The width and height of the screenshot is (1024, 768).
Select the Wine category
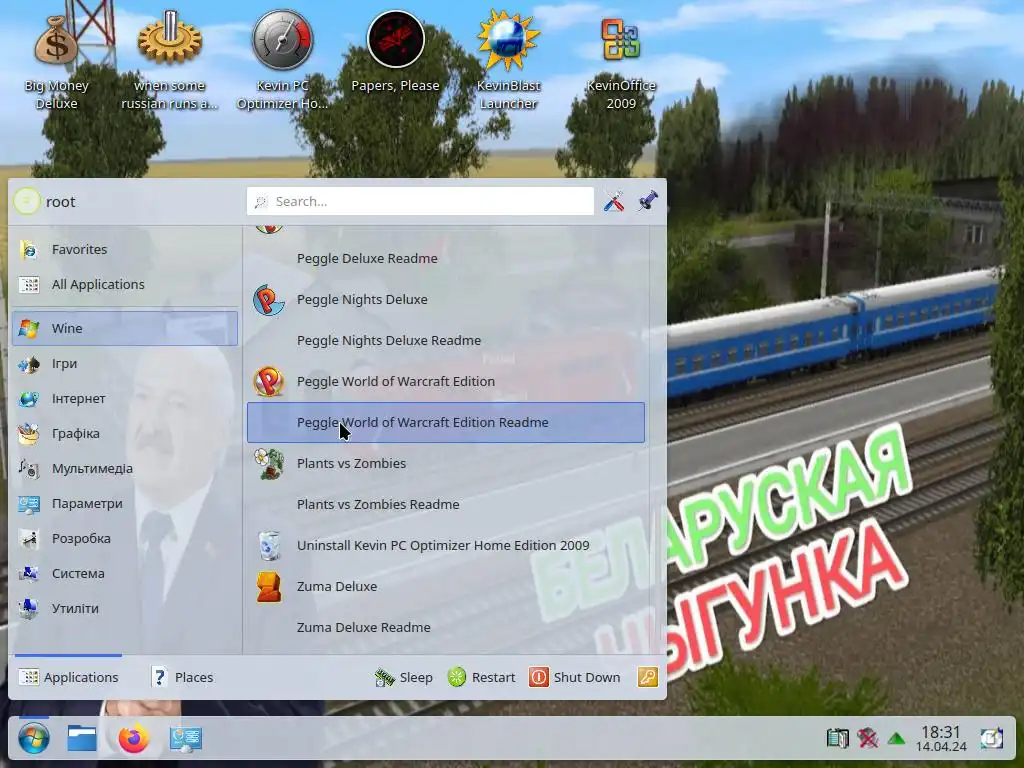(x=125, y=328)
